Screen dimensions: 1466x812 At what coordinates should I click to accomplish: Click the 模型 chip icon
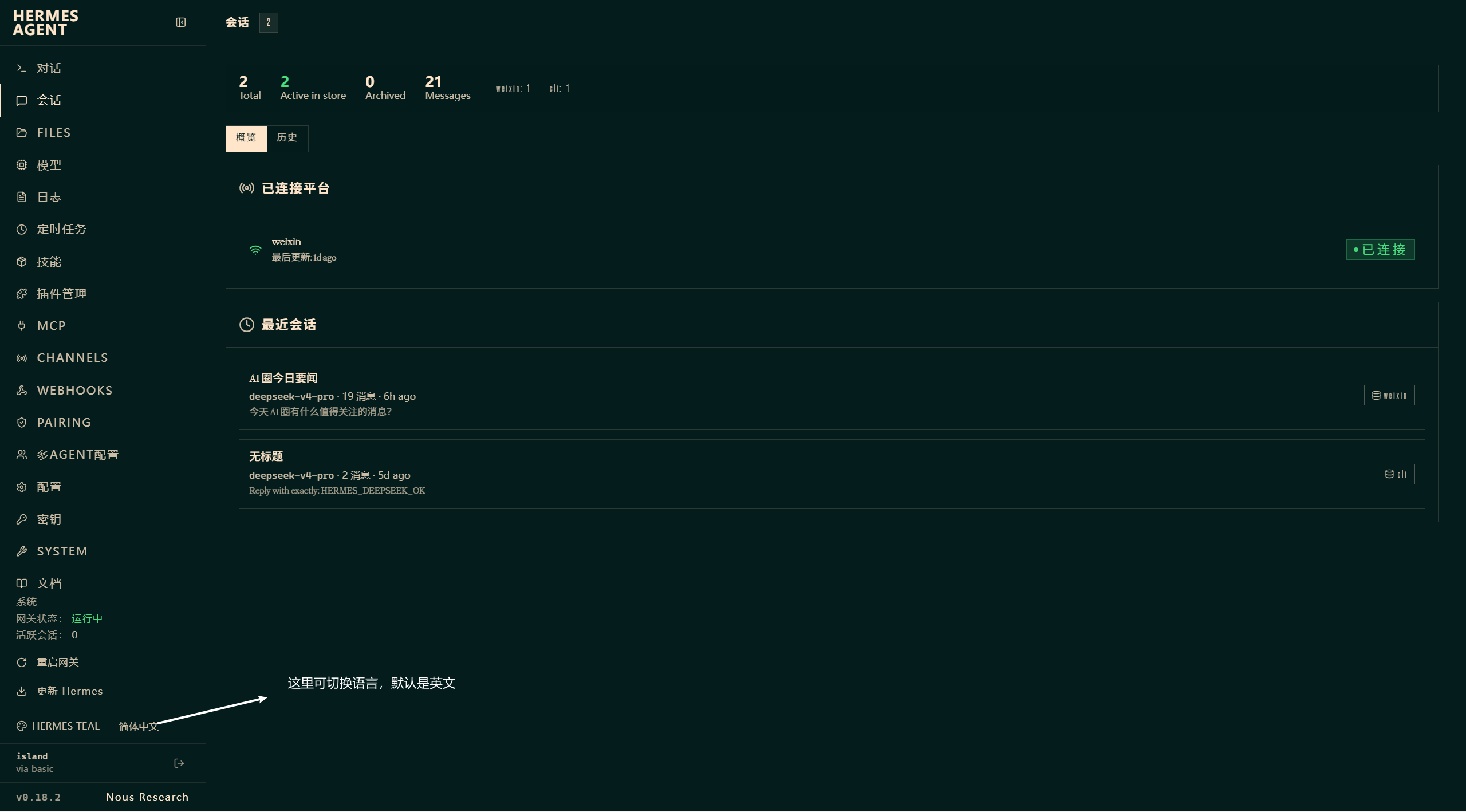click(22, 165)
